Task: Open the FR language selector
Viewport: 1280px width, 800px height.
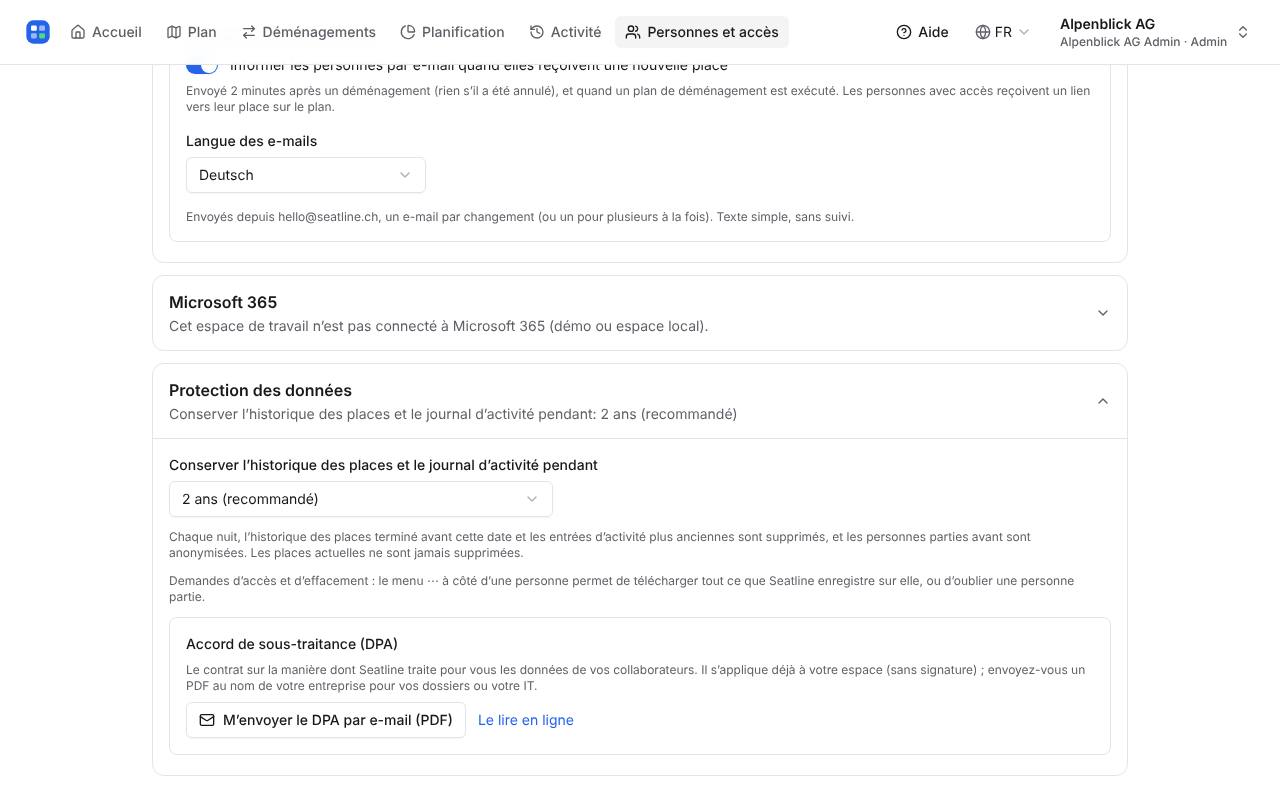Action: (x=1002, y=32)
